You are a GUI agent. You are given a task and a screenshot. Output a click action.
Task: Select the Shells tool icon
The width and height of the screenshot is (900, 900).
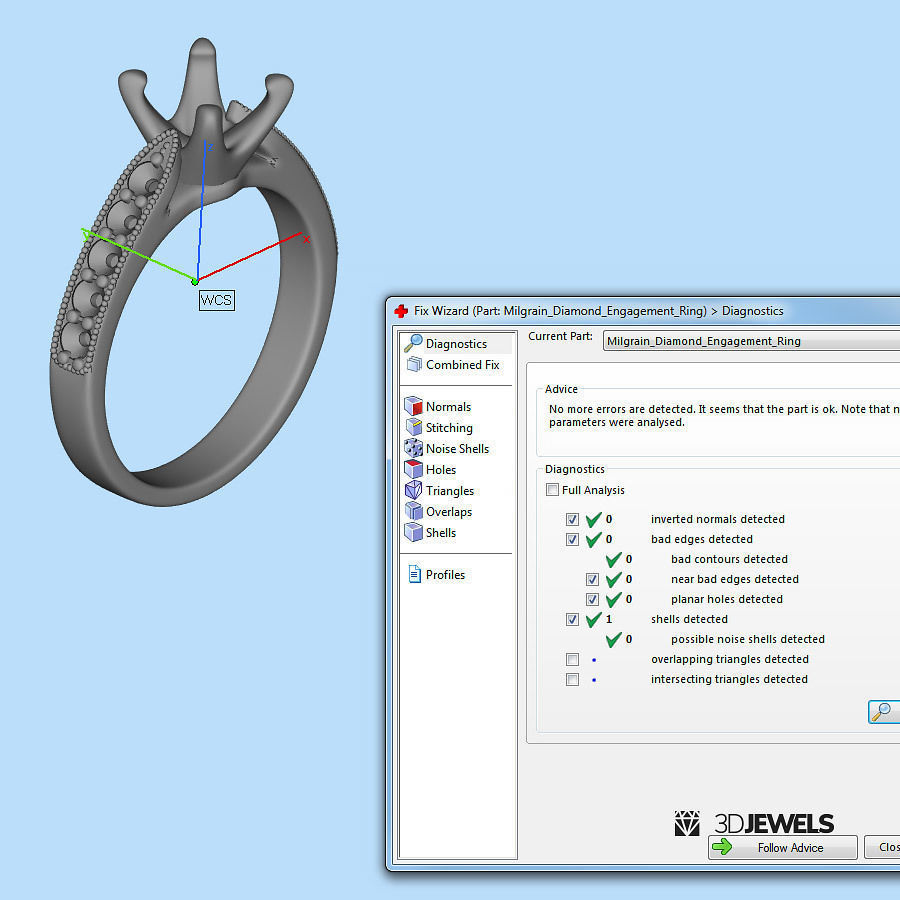coord(413,532)
